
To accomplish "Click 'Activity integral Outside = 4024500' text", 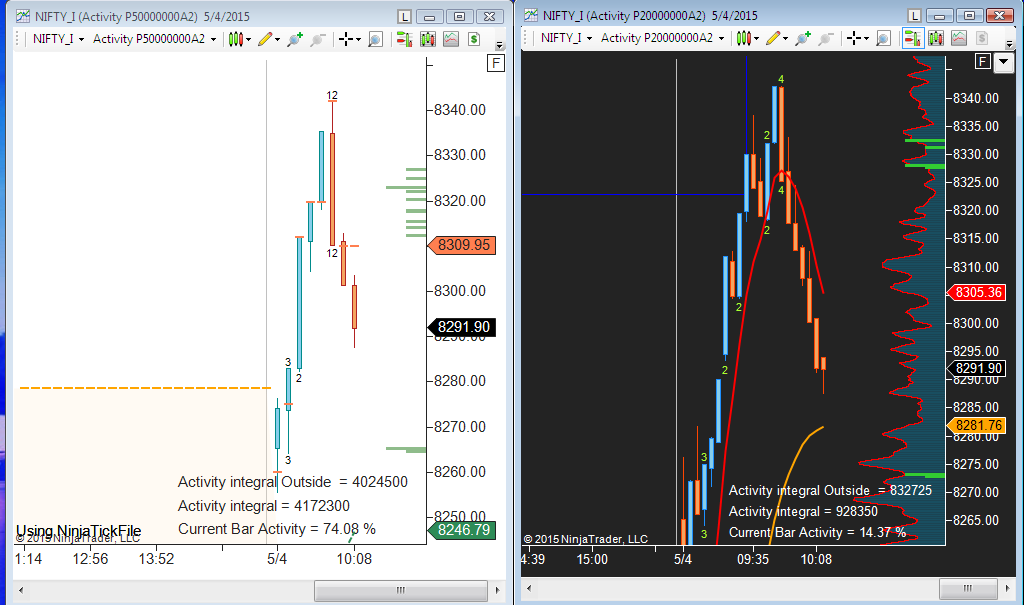I will pyautogui.click(x=293, y=482).
